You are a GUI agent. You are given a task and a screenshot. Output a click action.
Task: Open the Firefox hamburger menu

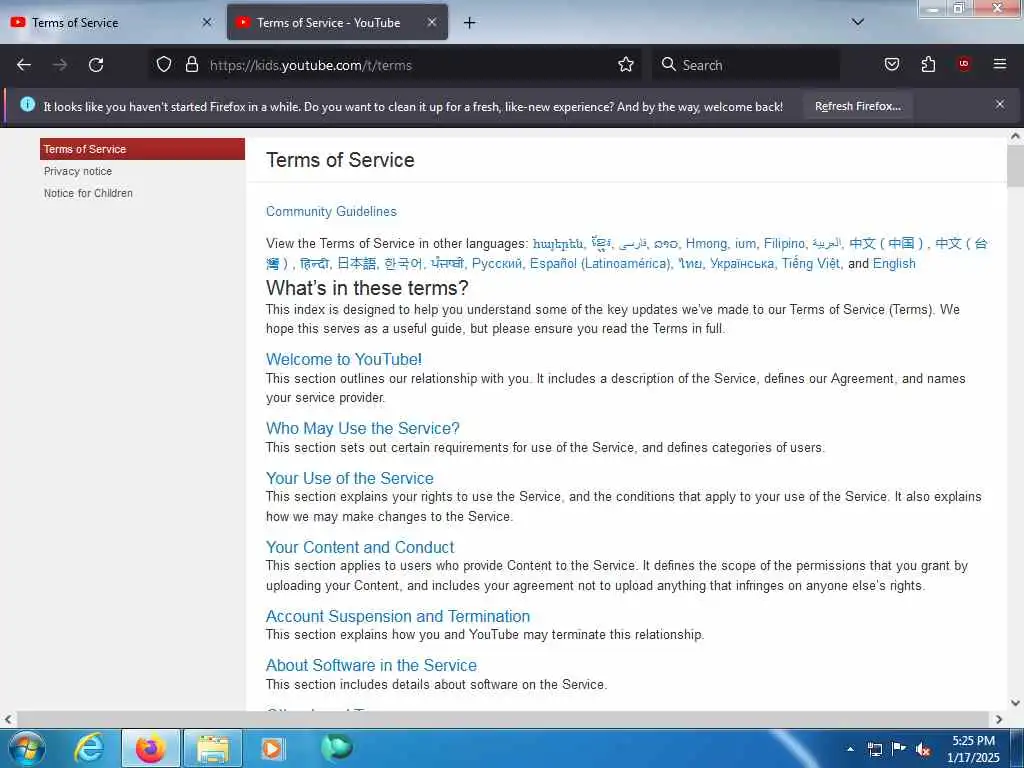tap(999, 64)
